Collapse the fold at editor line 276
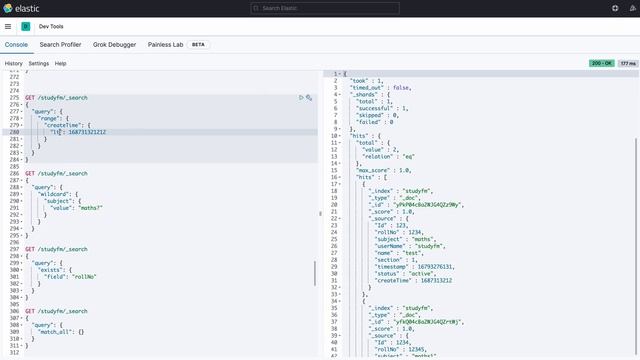Image resolution: width=640 pixels, height=360 pixels. tap(22, 105)
